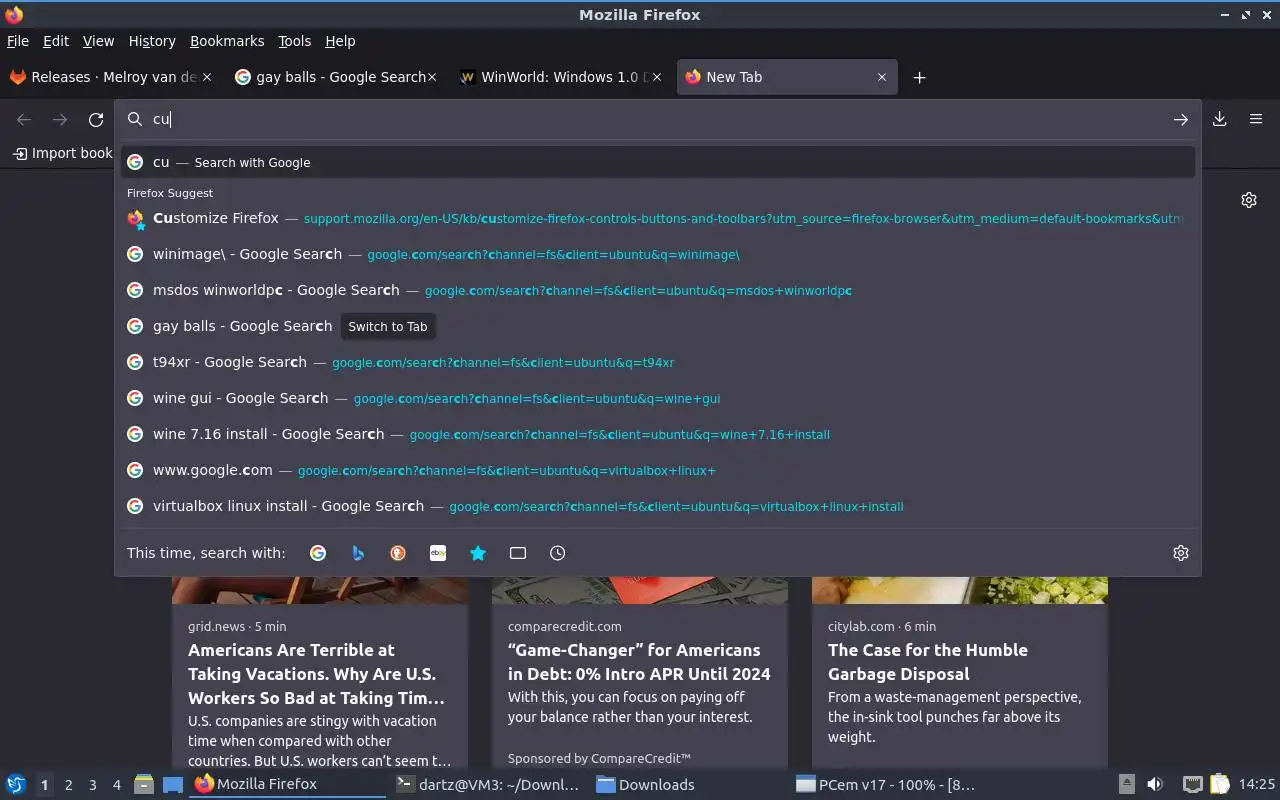Image resolution: width=1280 pixels, height=800 pixels.
Task: Go forward one page
Action: pyautogui.click(x=60, y=120)
